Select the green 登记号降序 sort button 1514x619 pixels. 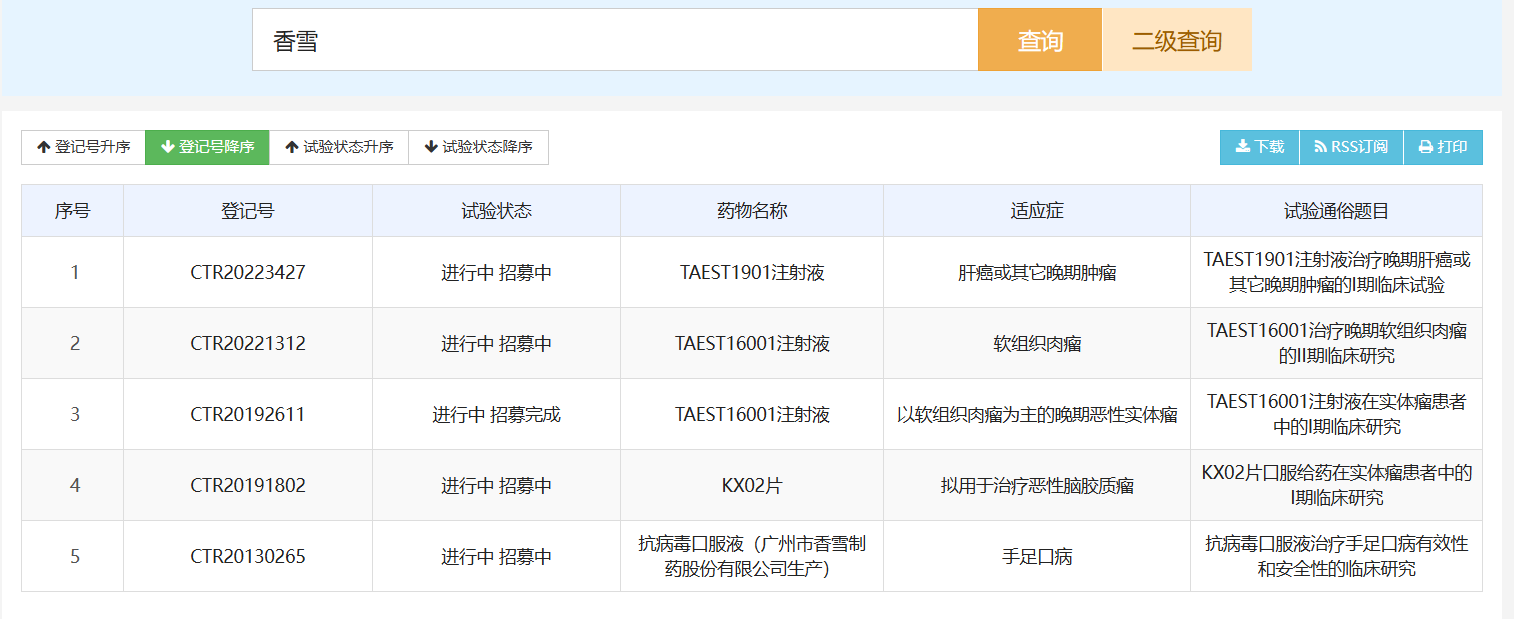(x=207, y=147)
